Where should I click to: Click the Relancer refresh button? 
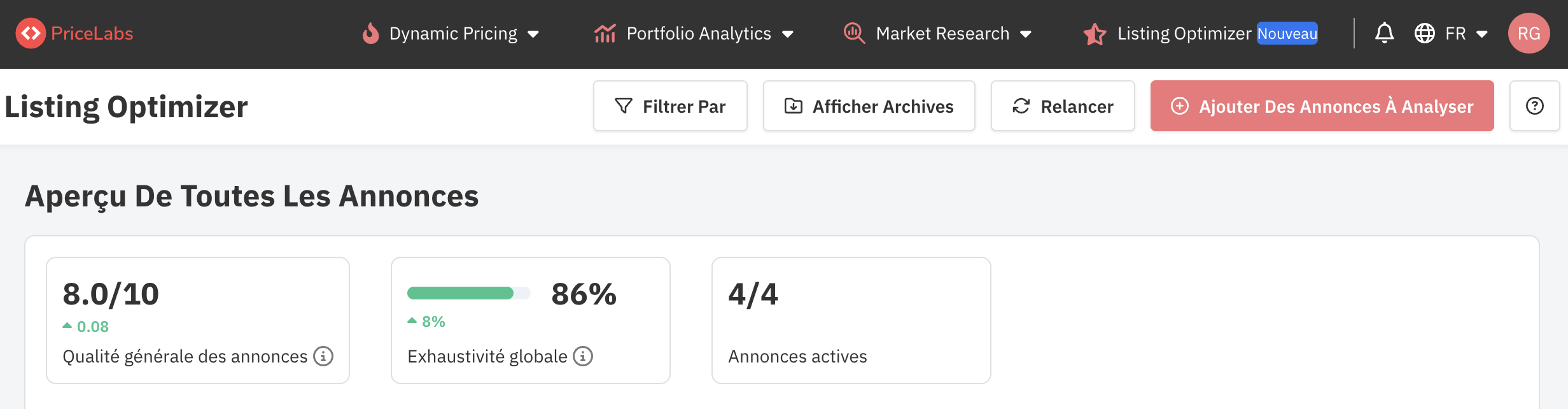1063,106
